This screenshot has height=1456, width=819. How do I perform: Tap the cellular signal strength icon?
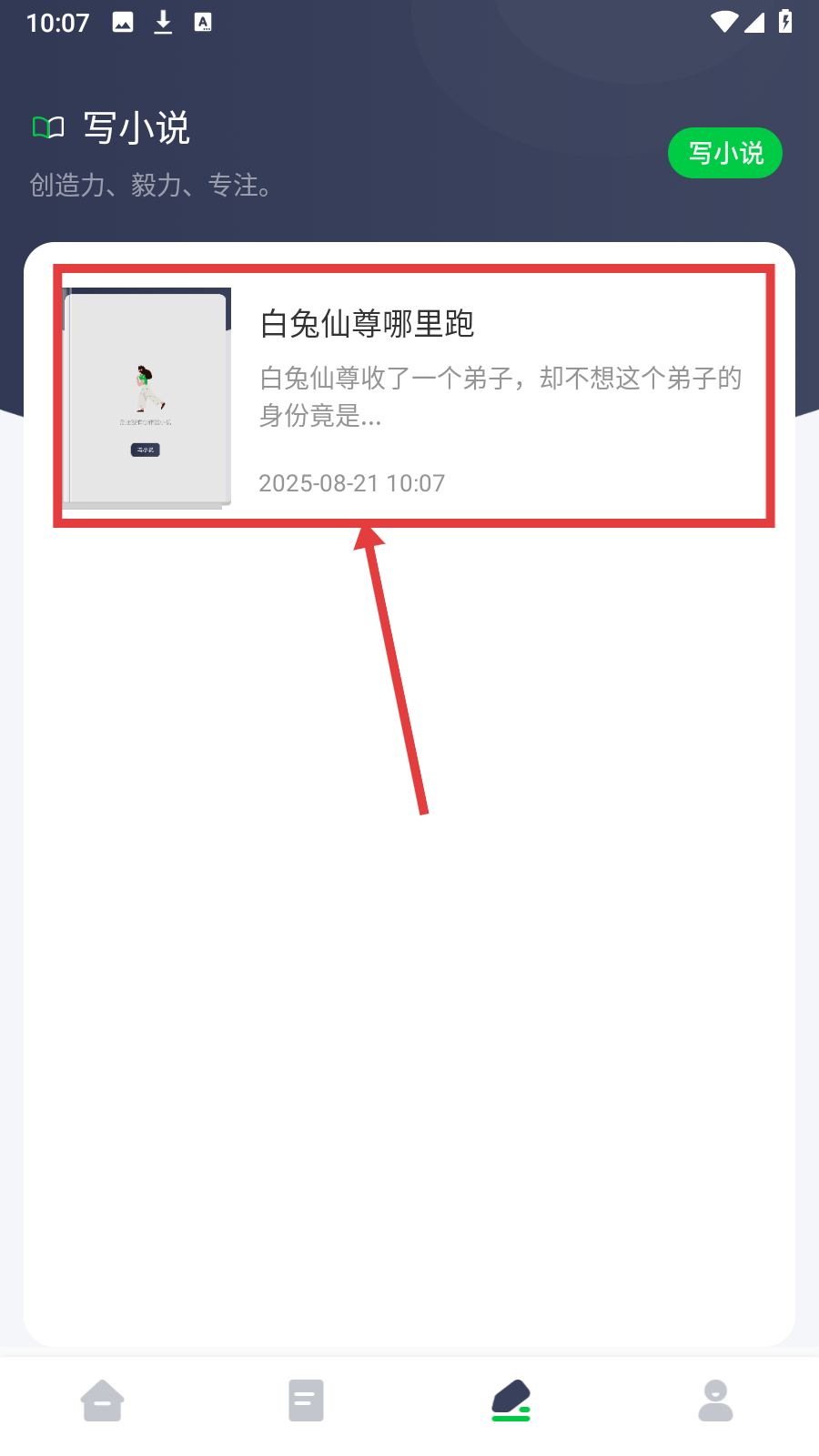point(754,22)
